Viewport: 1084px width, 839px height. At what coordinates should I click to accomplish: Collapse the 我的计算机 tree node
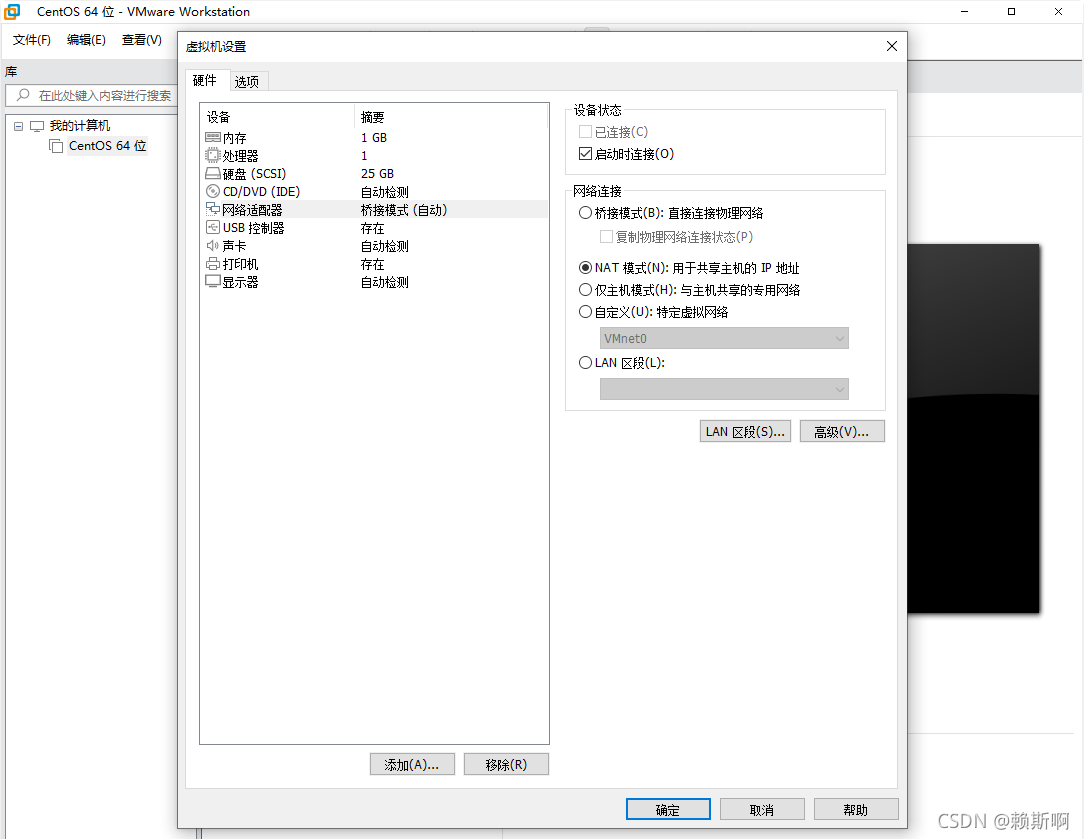[x=19, y=126]
